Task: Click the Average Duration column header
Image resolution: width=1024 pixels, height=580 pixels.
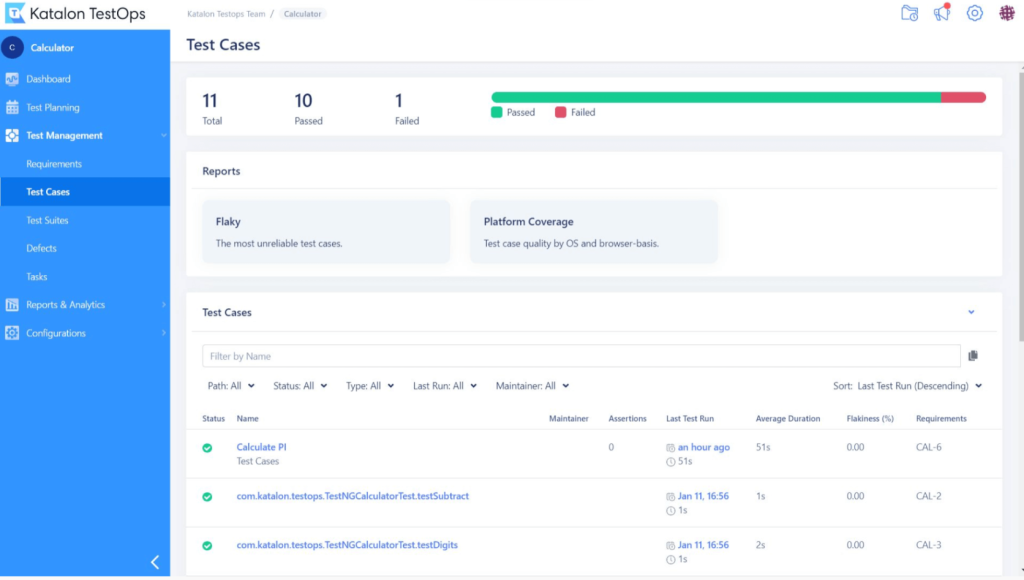Action: click(788, 419)
